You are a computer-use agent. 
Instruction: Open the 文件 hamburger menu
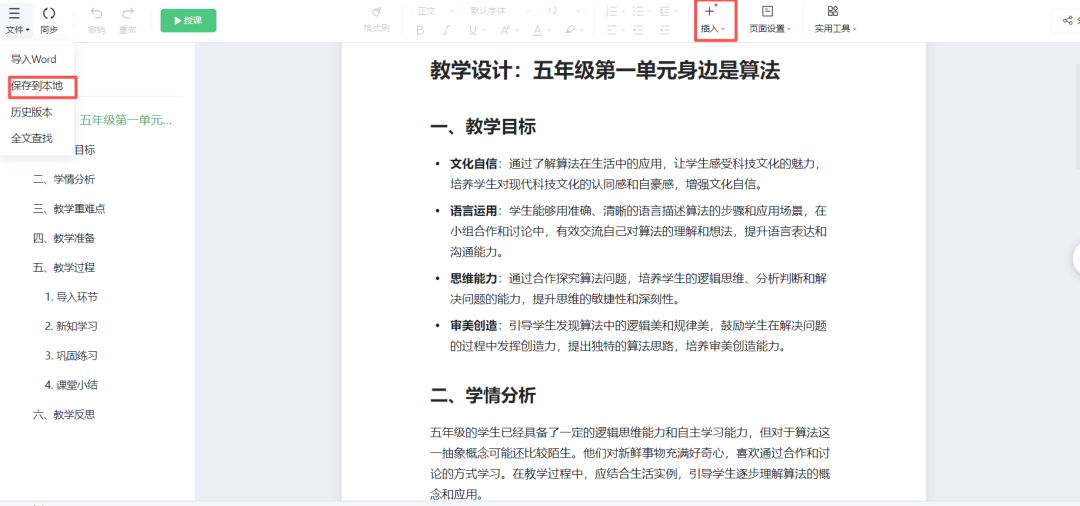point(15,13)
